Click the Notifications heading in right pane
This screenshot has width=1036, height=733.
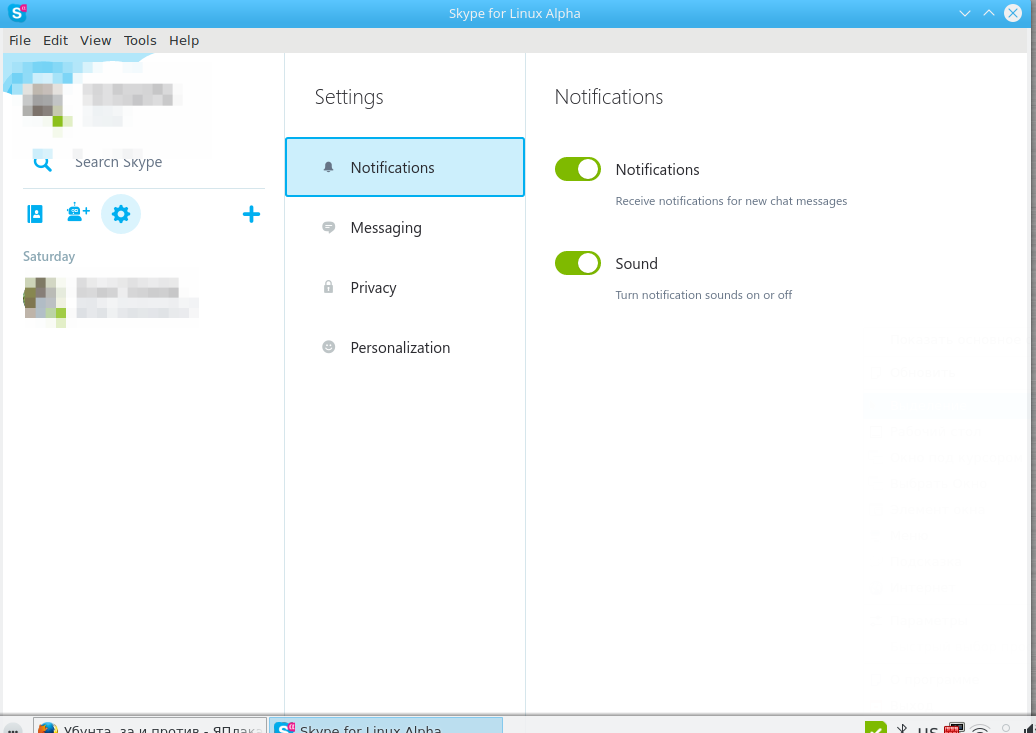click(x=609, y=97)
